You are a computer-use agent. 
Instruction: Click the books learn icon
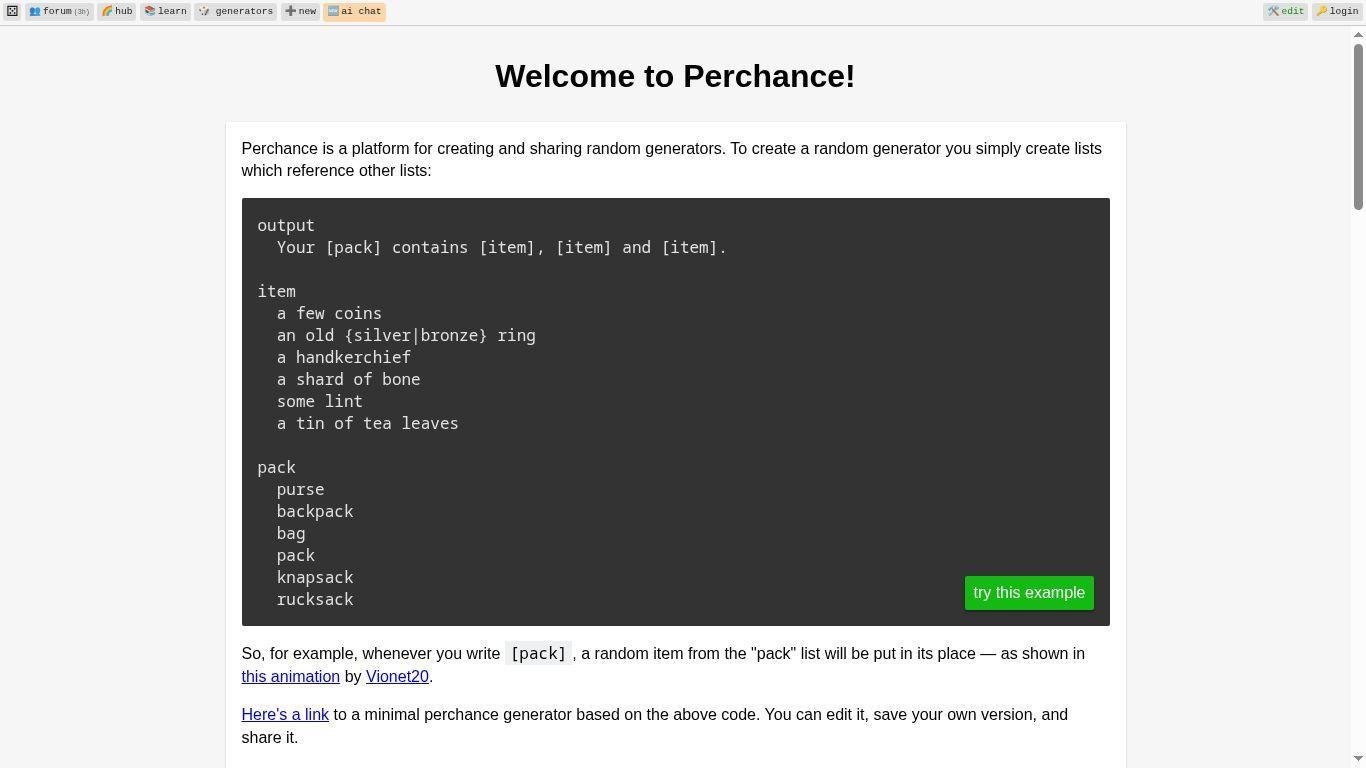pos(150,12)
